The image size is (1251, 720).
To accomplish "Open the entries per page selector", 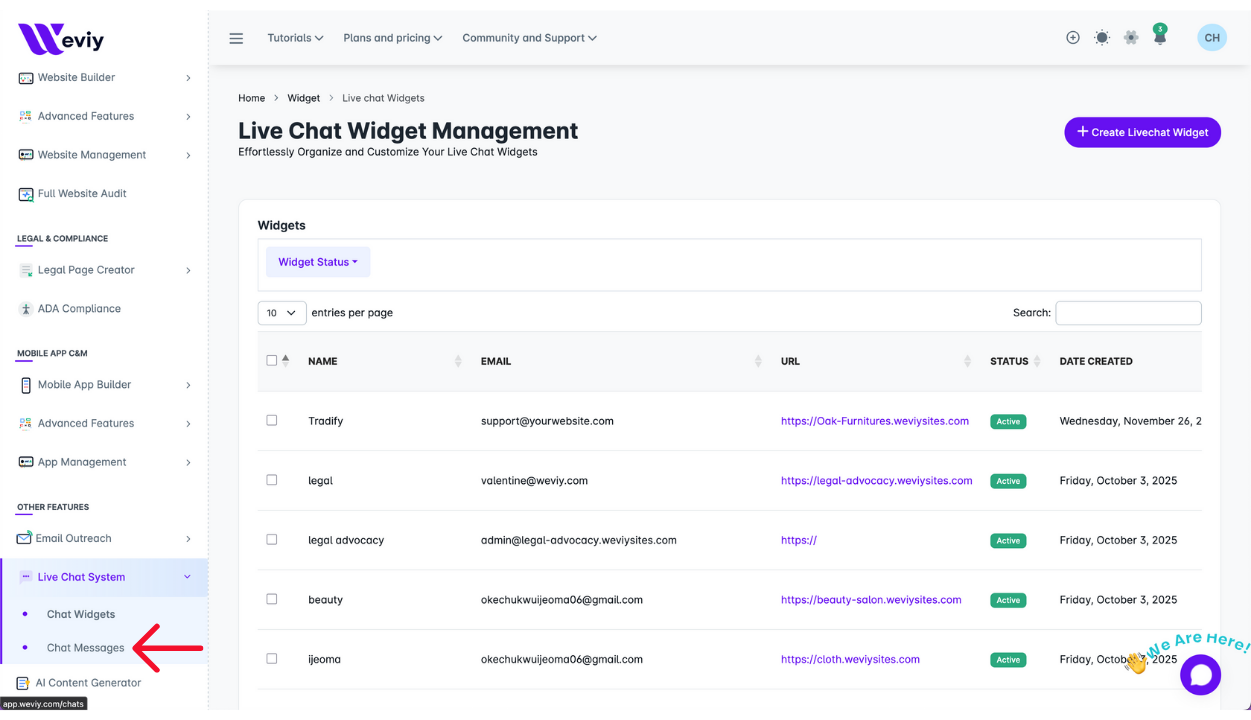I will [282, 313].
